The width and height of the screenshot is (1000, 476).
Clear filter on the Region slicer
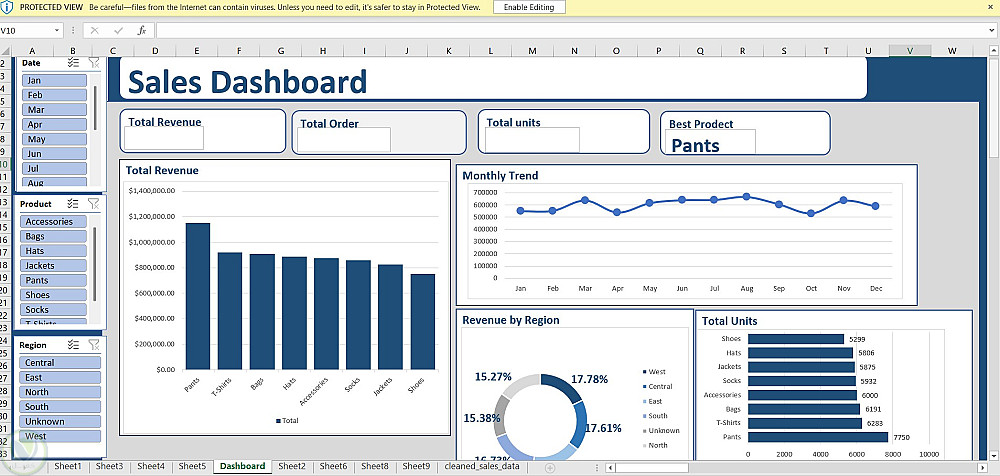(x=94, y=345)
